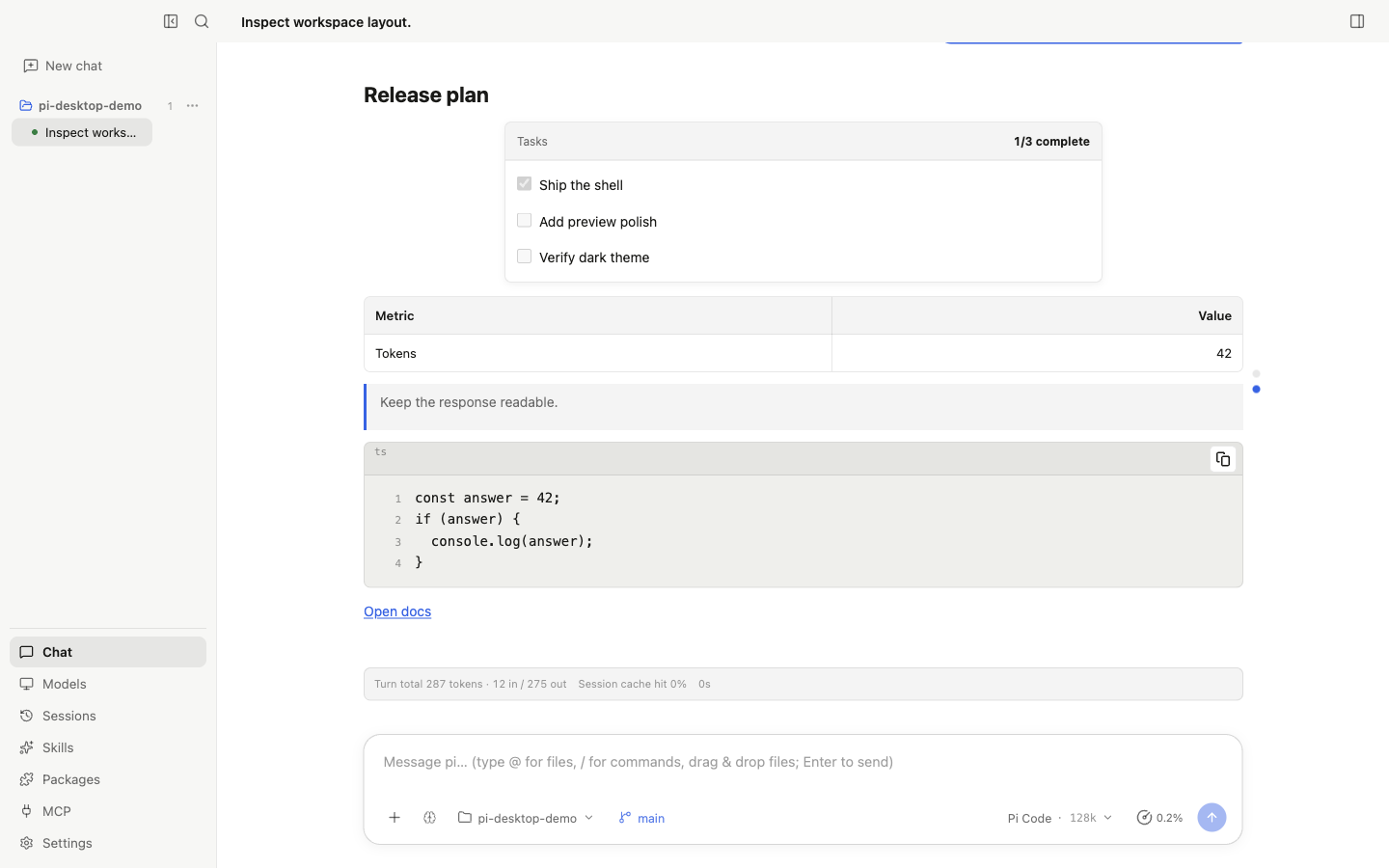Click the 0.2% context usage gauge

click(x=1159, y=818)
